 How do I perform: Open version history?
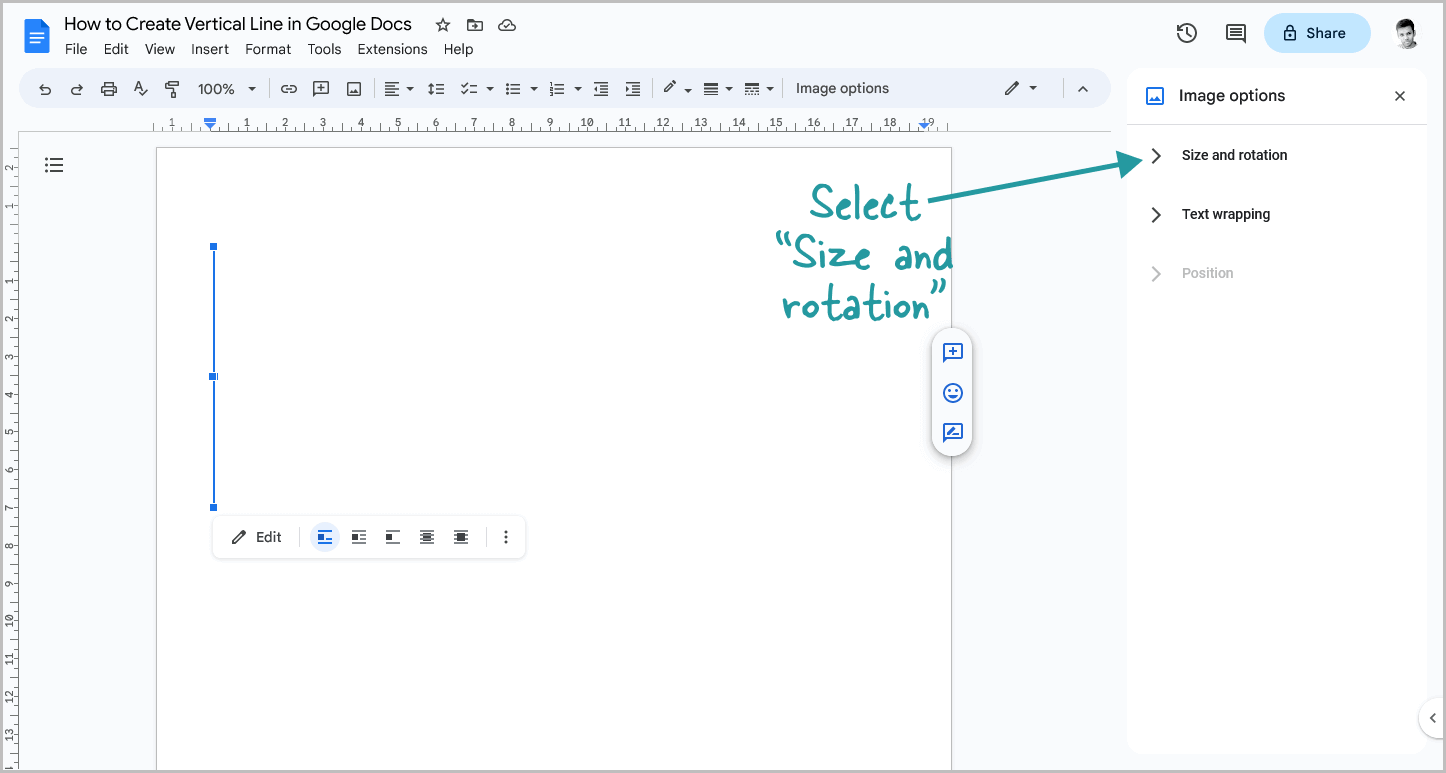point(1186,33)
